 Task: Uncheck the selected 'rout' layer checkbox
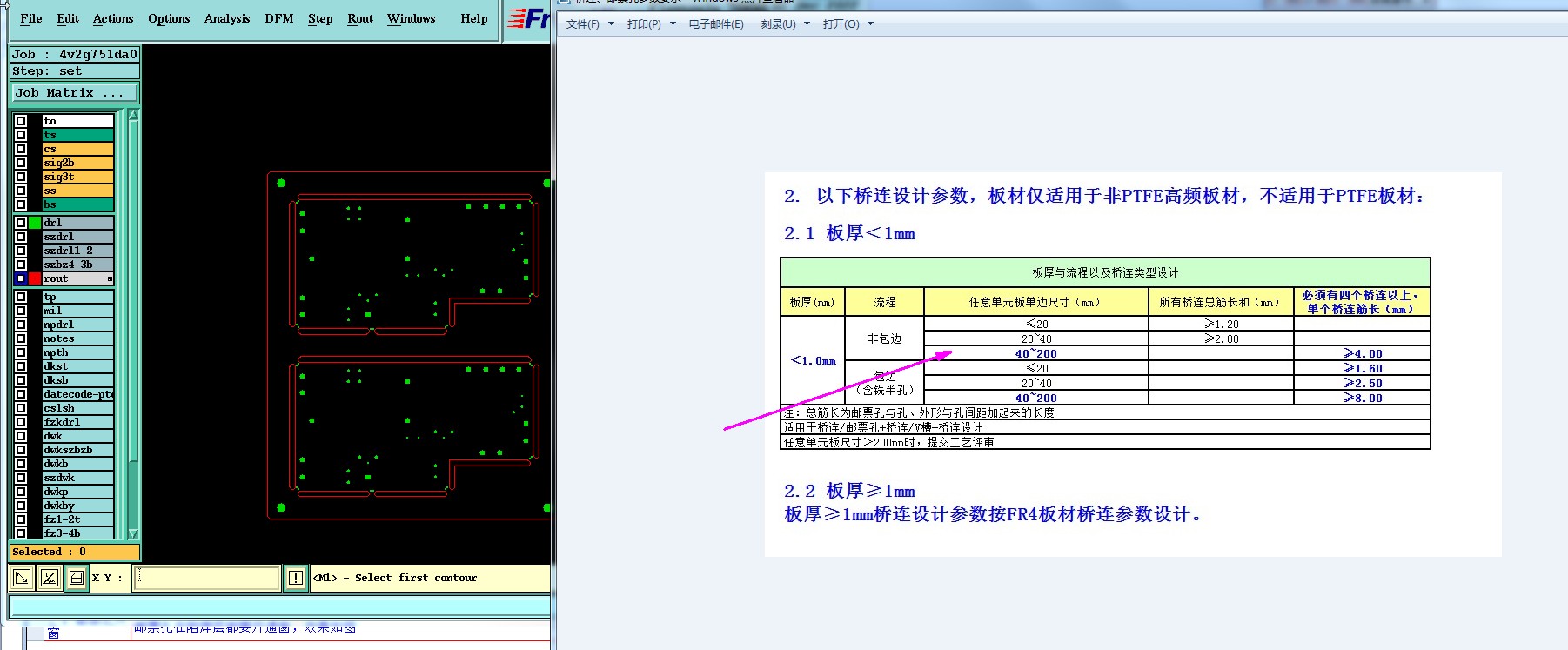(21, 278)
